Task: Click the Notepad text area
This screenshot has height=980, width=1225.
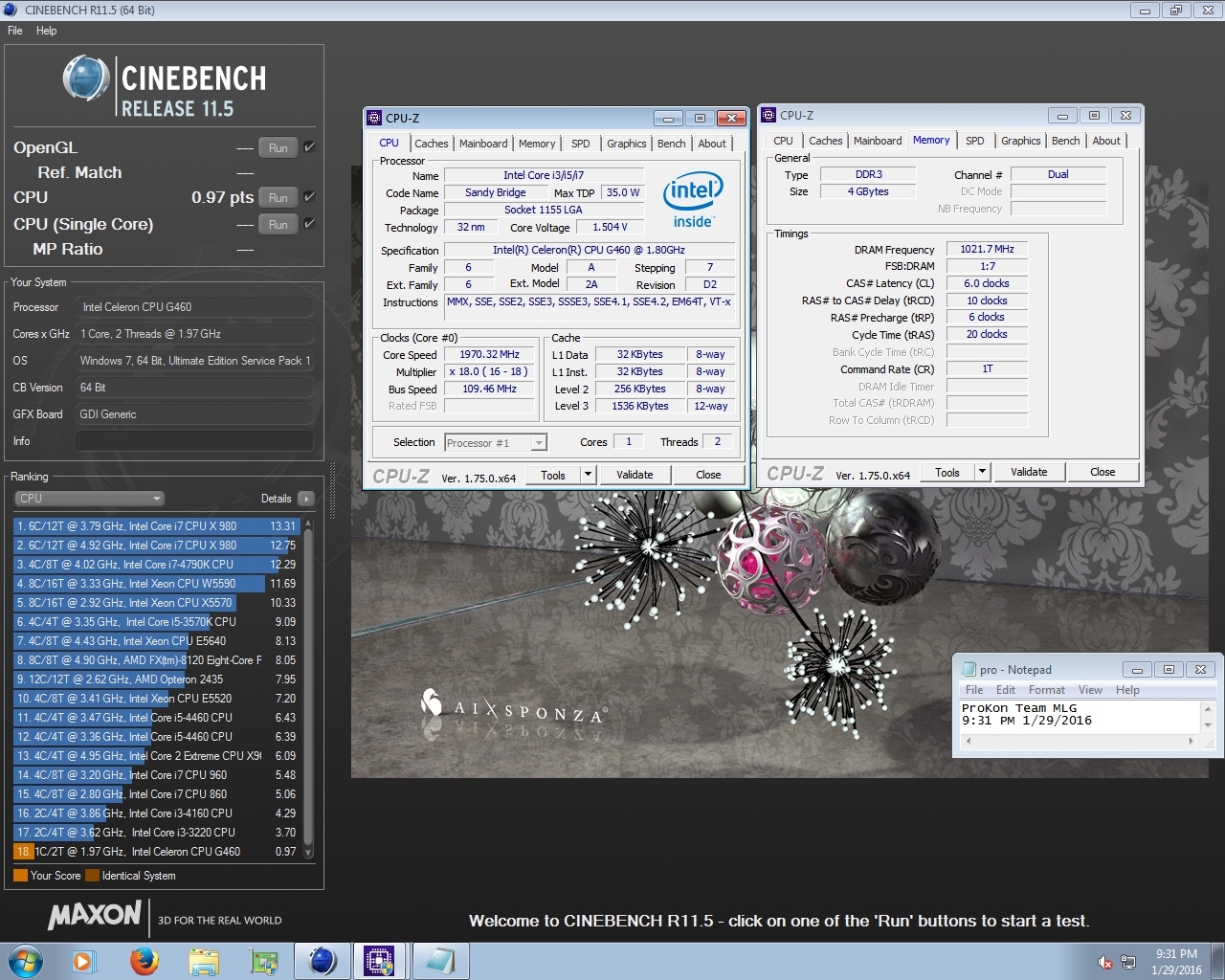Action: tap(1080, 717)
